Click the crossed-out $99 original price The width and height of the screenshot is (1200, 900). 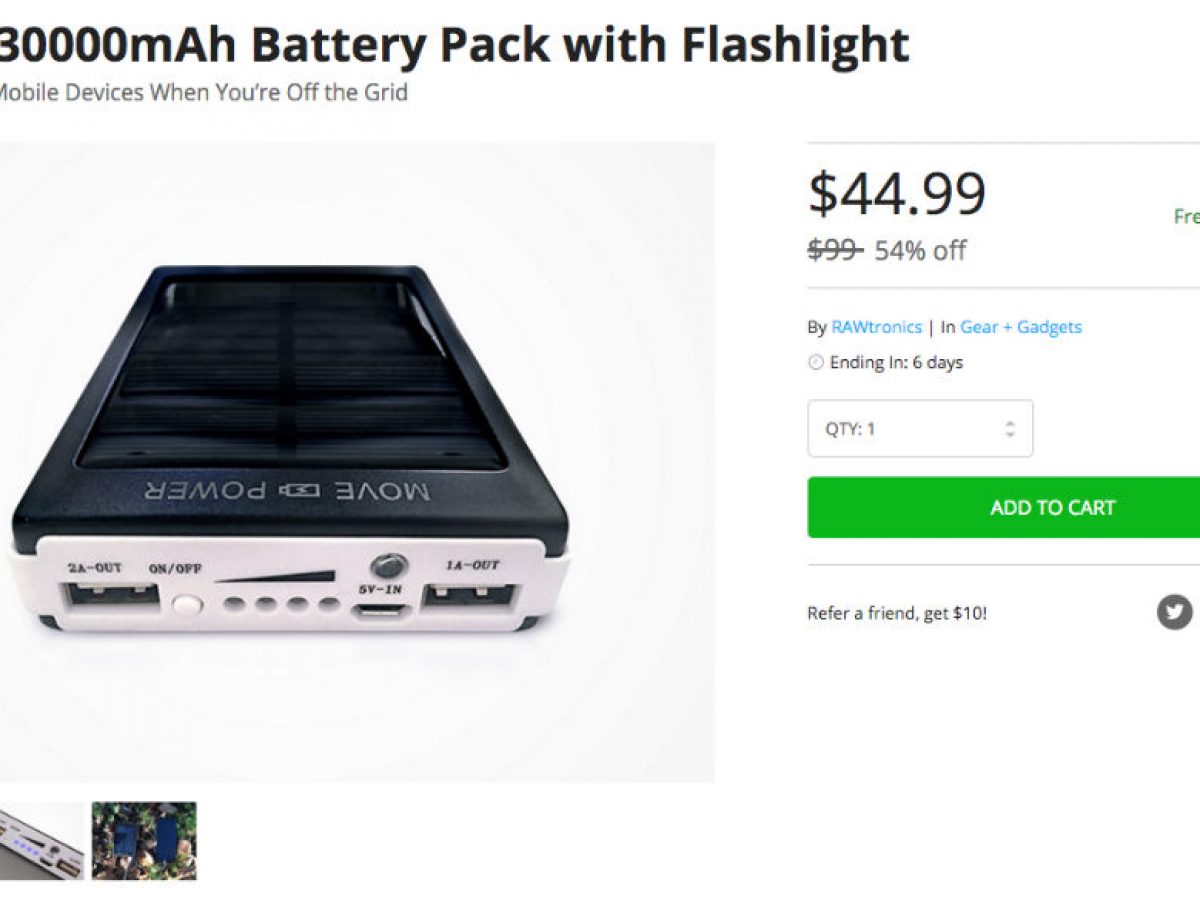(835, 250)
